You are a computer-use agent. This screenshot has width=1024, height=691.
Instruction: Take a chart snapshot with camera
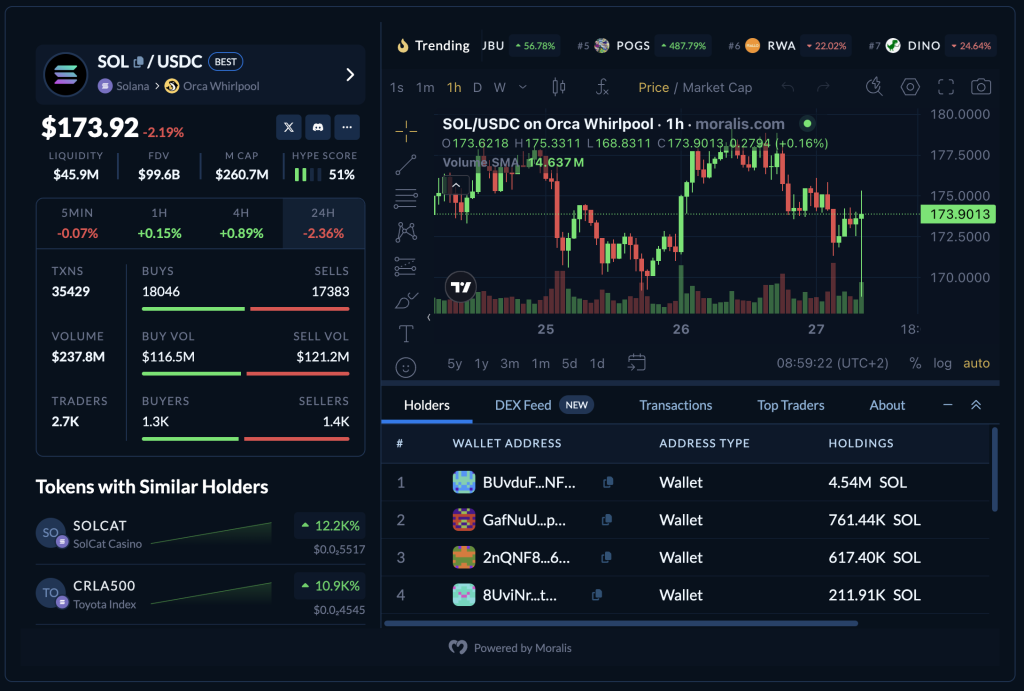(x=981, y=87)
